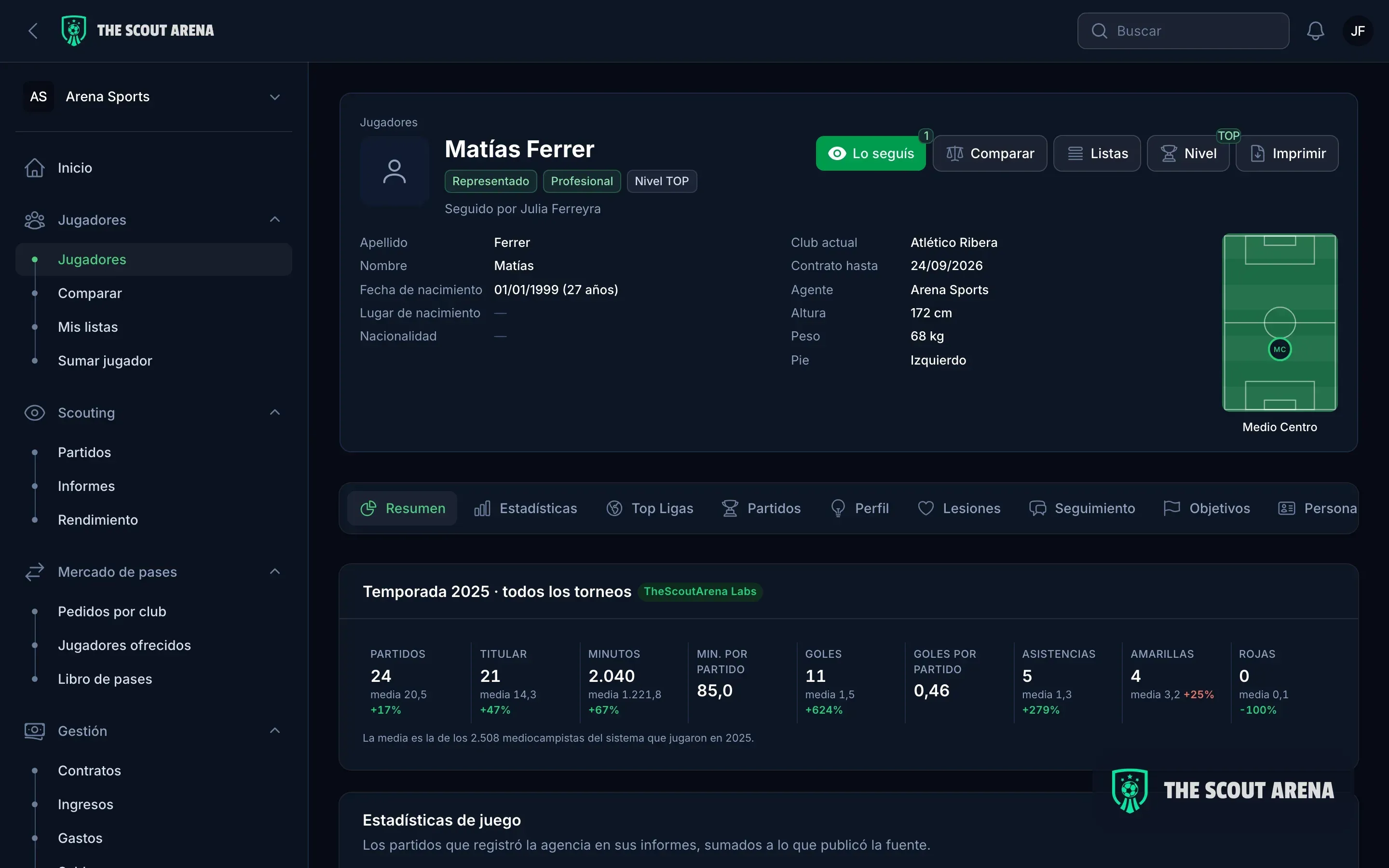Select the Perfil tab
The width and height of the screenshot is (1389, 868).
coord(859,509)
